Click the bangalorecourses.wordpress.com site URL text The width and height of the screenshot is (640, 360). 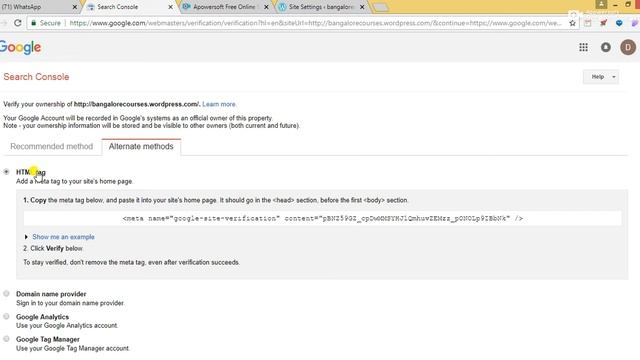point(137,104)
